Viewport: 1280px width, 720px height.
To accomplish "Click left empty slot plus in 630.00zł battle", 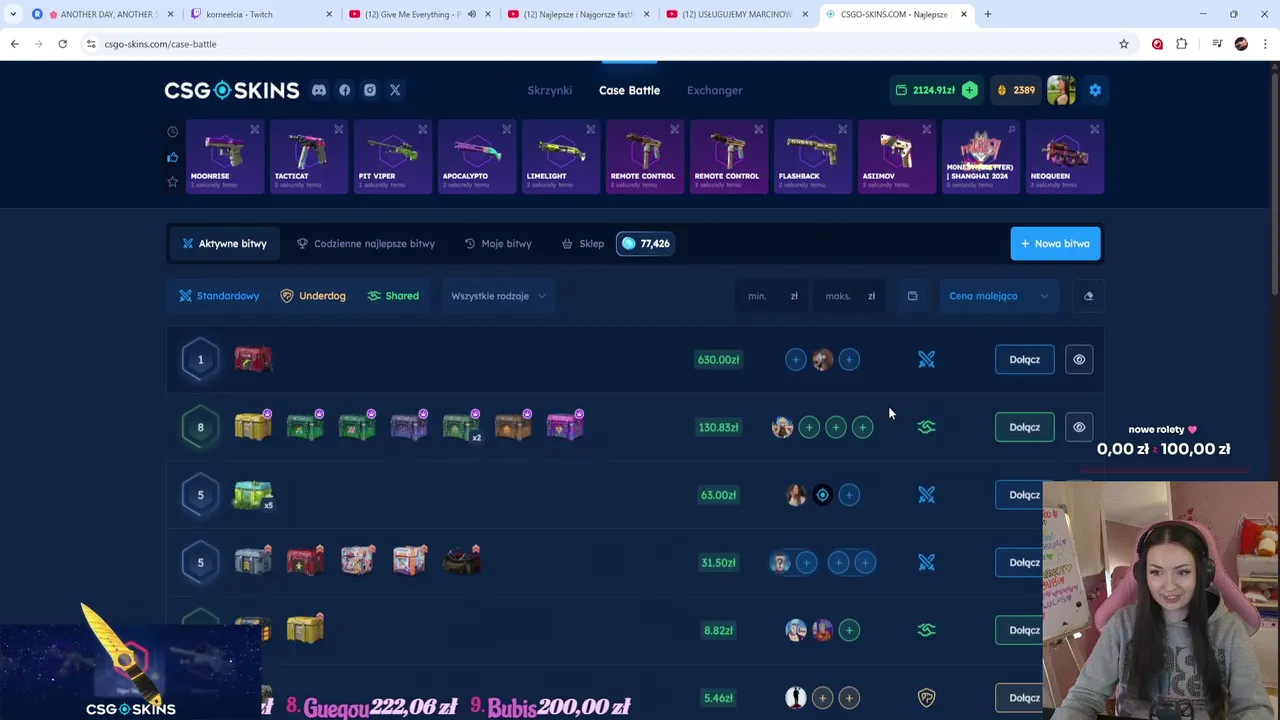I will pos(795,360).
